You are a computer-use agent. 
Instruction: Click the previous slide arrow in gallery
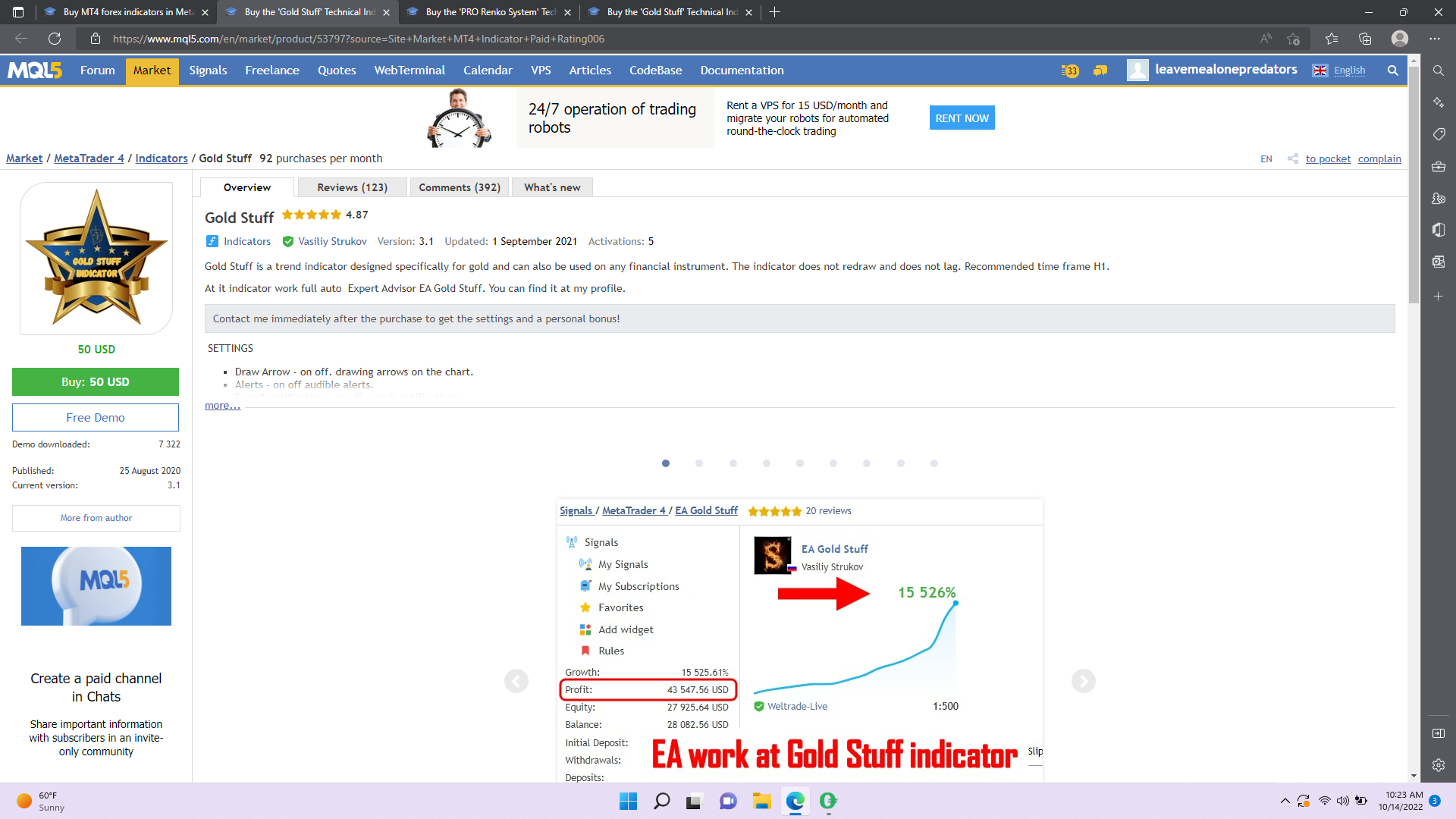(x=516, y=681)
